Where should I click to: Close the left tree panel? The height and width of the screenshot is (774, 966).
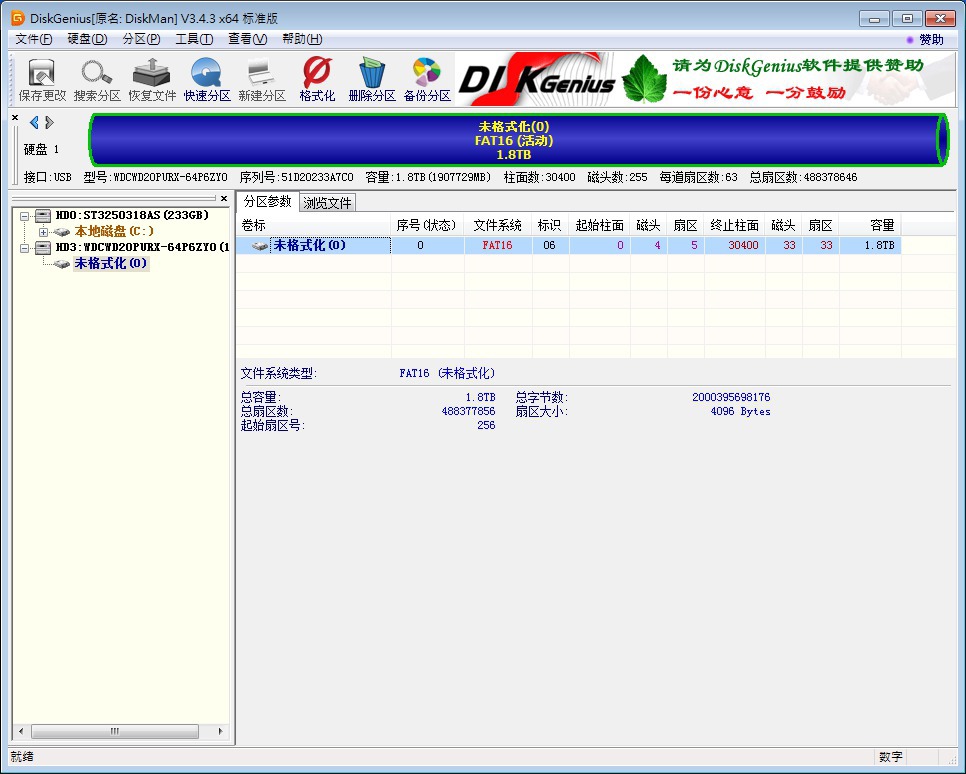[x=224, y=198]
